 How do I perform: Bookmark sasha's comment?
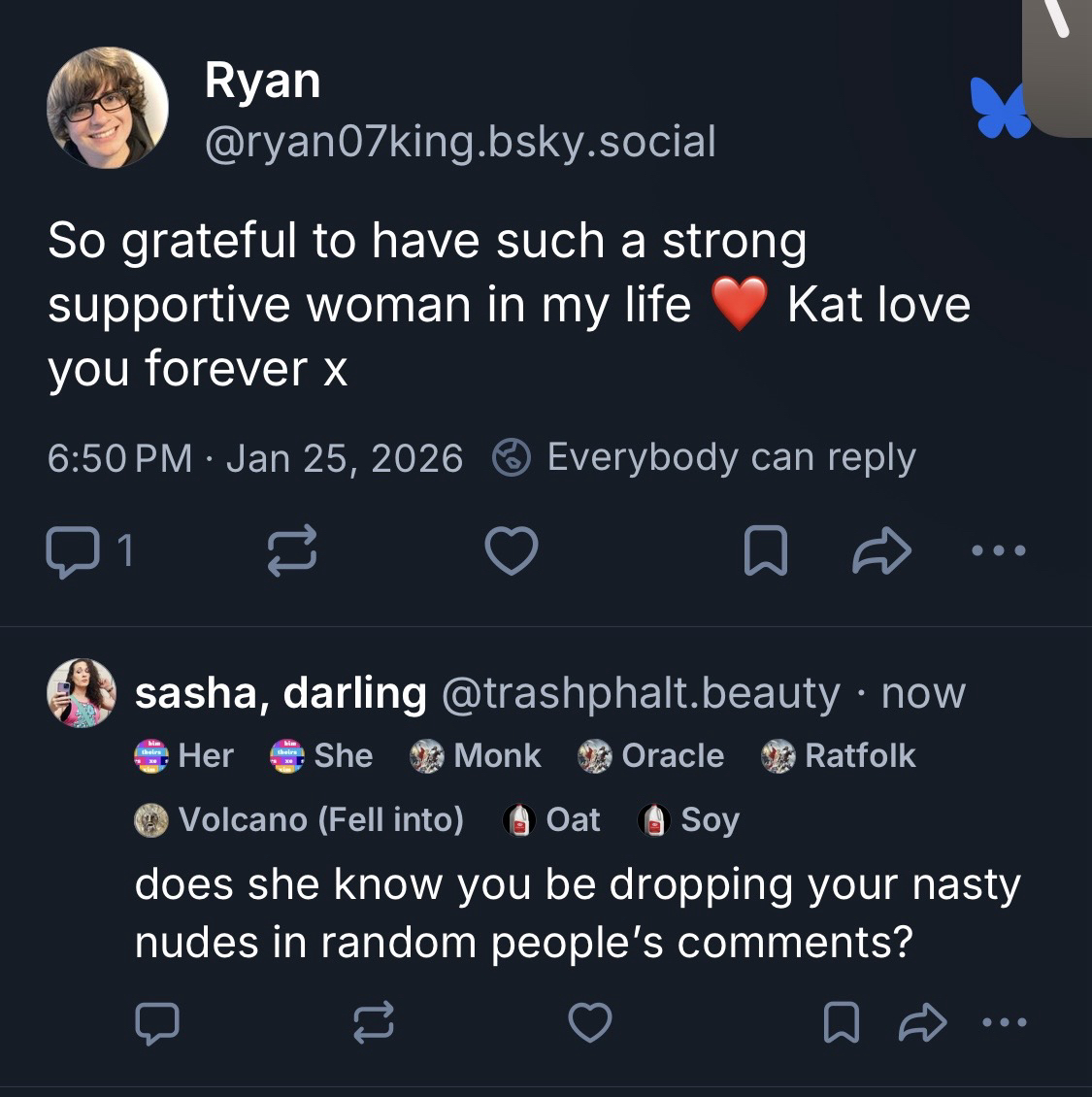pos(840,1022)
